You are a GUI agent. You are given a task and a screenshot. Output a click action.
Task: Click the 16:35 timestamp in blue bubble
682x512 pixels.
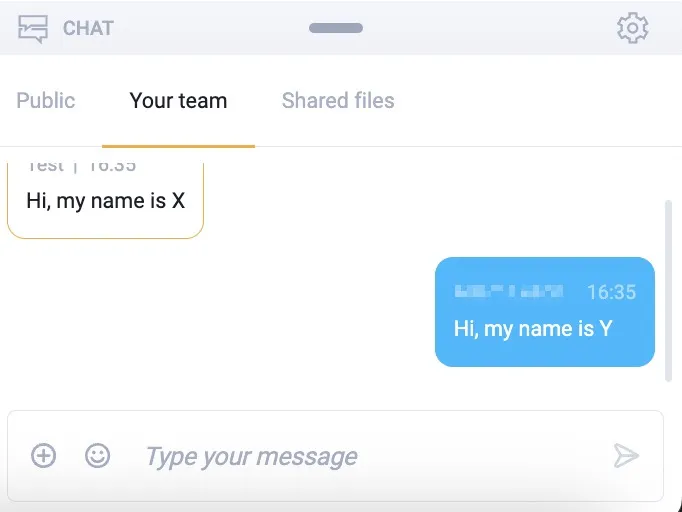tap(612, 292)
